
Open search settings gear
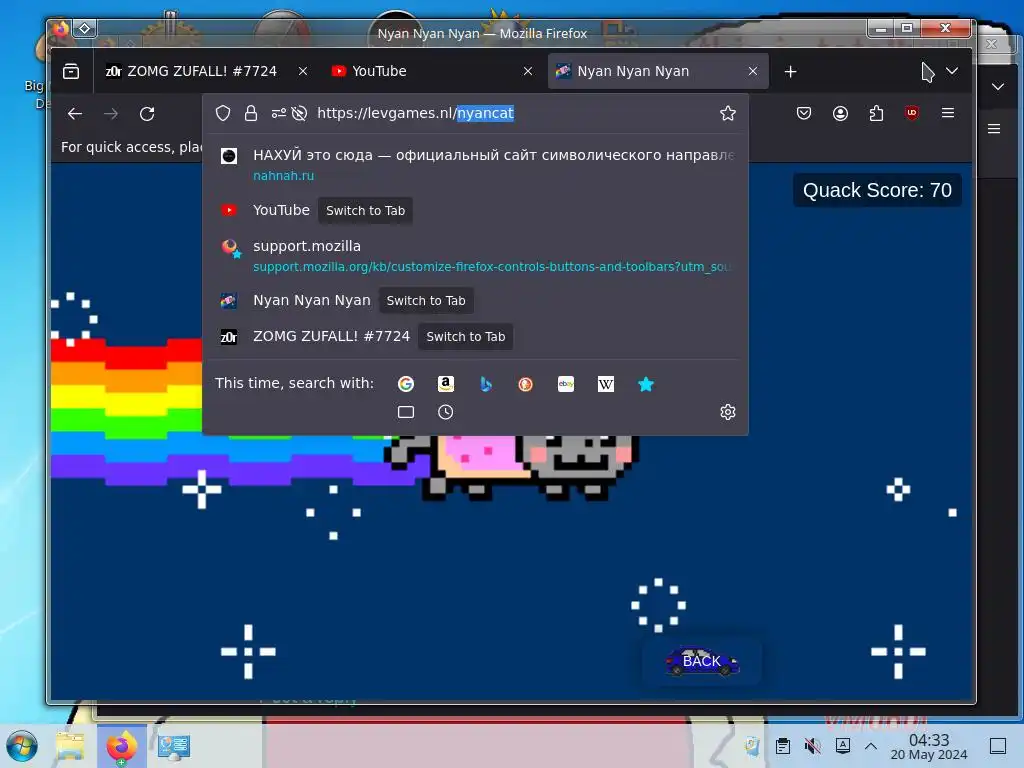pos(728,412)
